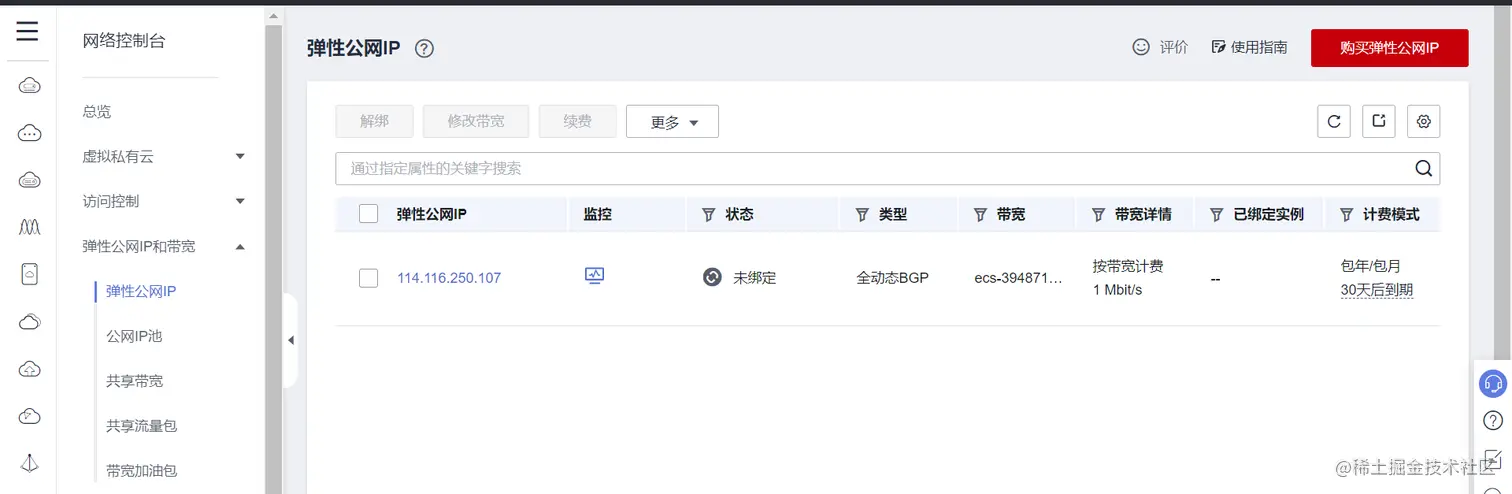The width and height of the screenshot is (1512, 494).
Task: Open customer service headset icon
Action: click(1493, 383)
